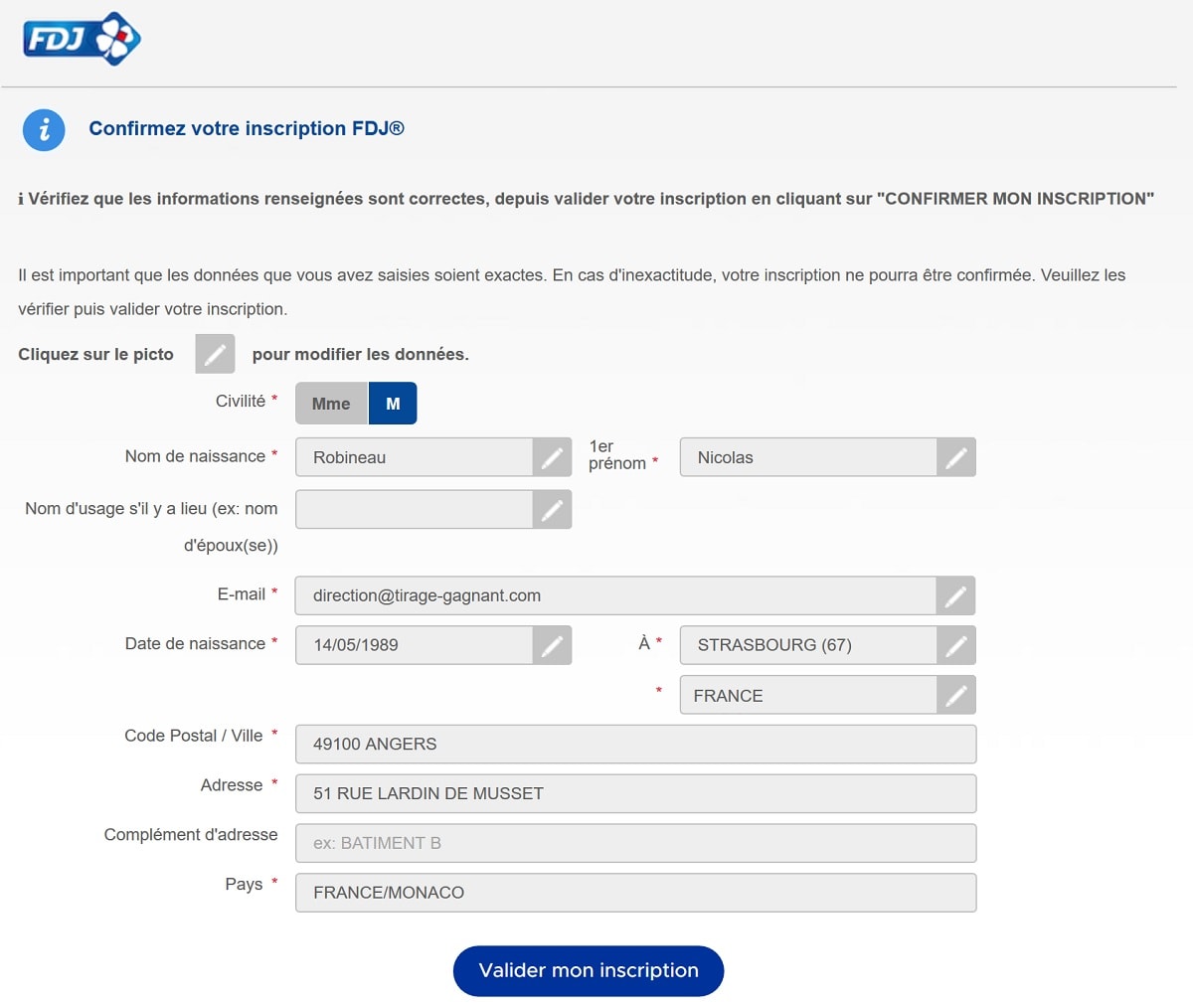1193x1008 pixels.
Task: Click the Civilité label
Action: (241, 401)
